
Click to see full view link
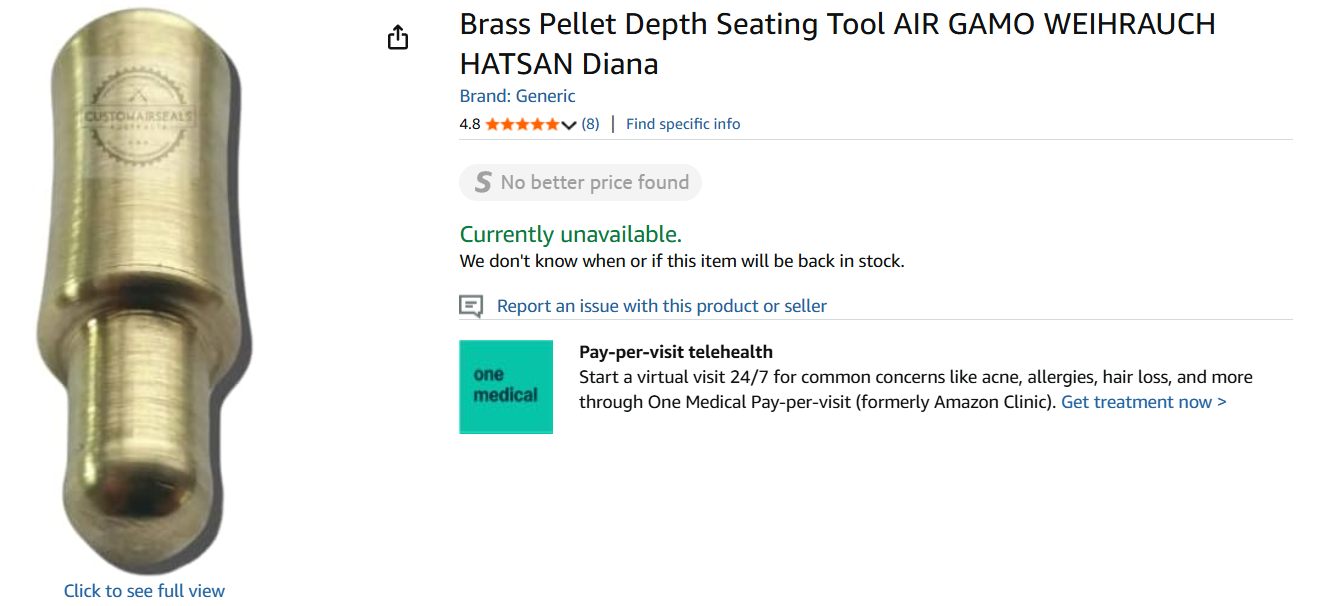(144, 591)
